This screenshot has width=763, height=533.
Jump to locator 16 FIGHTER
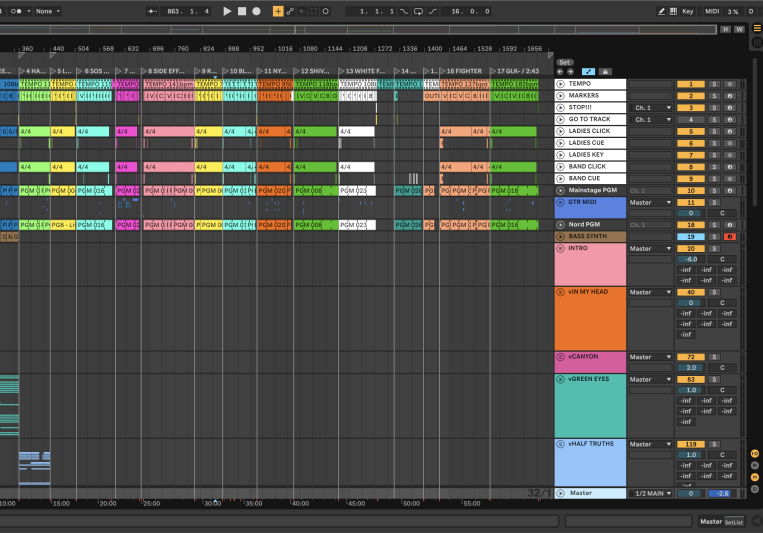tap(461, 71)
